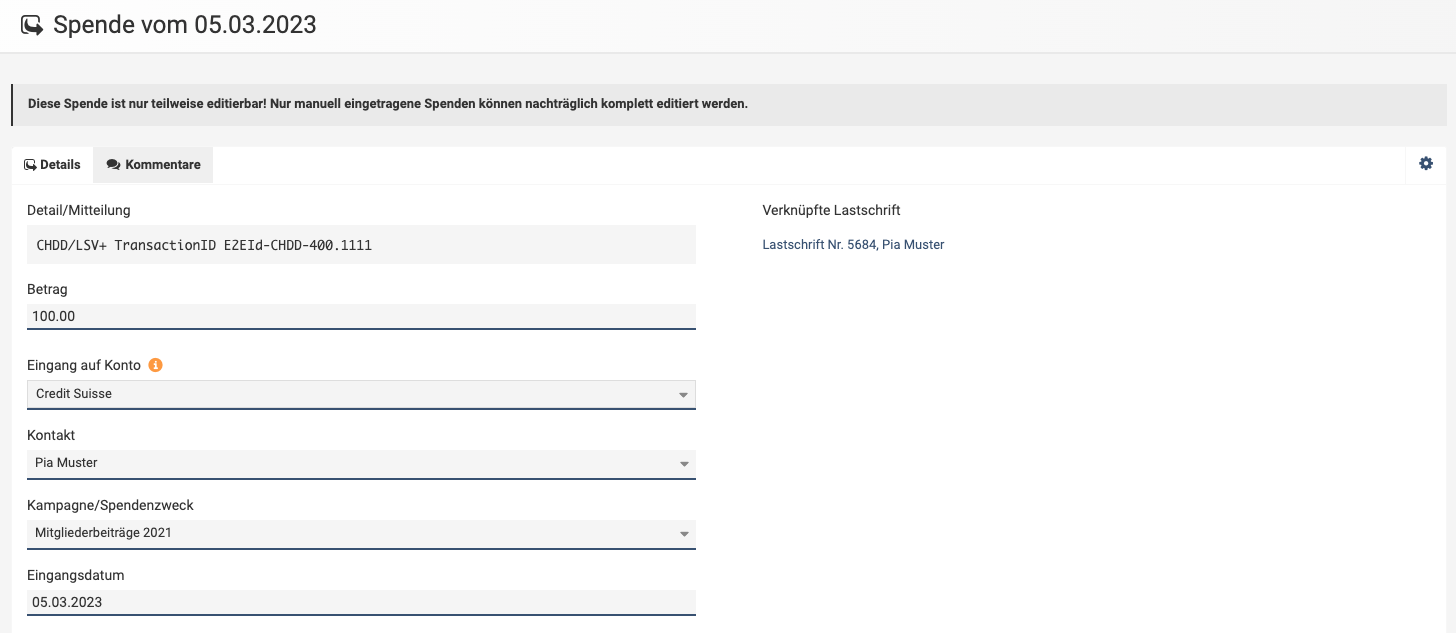The width and height of the screenshot is (1456, 633).
Task: Click into the Betrag field showing 100.00
Action: coord(361,316)
